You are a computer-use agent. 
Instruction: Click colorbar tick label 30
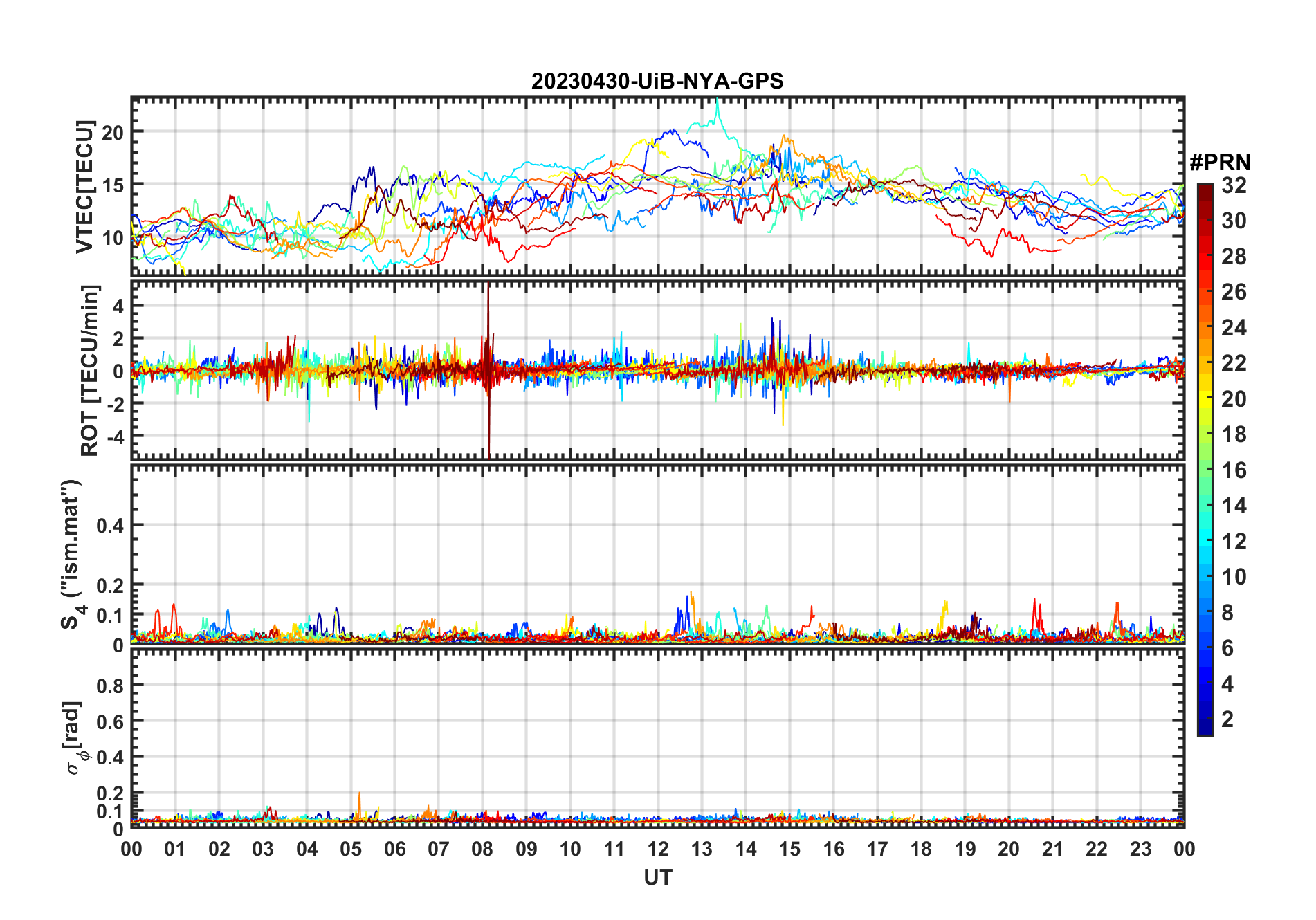(1234, 221)
